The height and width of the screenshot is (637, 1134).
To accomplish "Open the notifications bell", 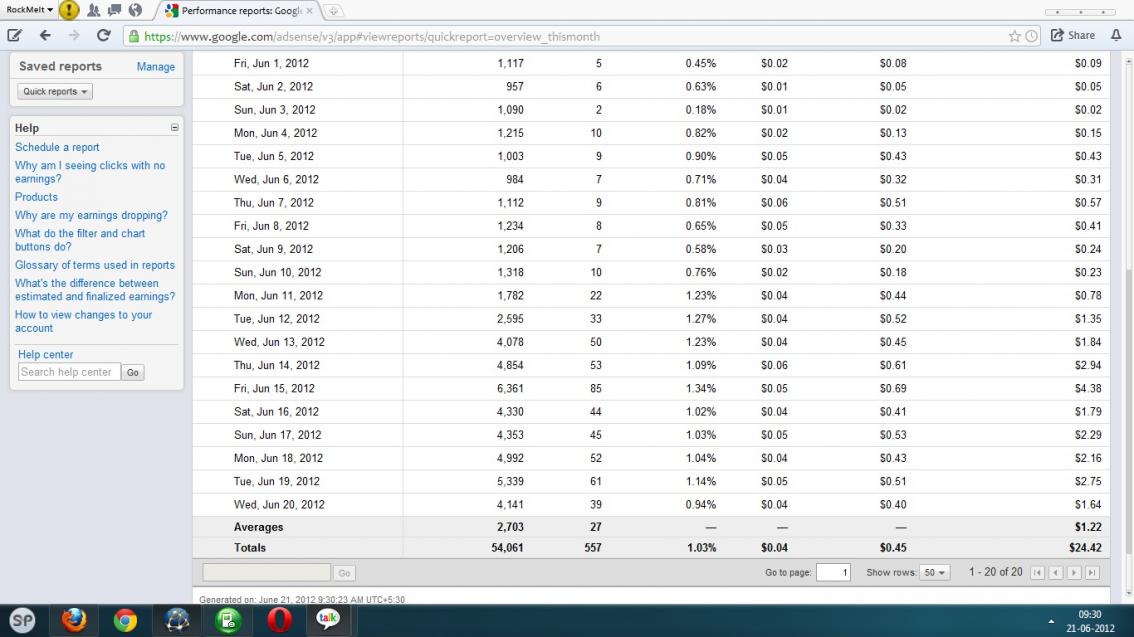I will (x=1116, y=35).
